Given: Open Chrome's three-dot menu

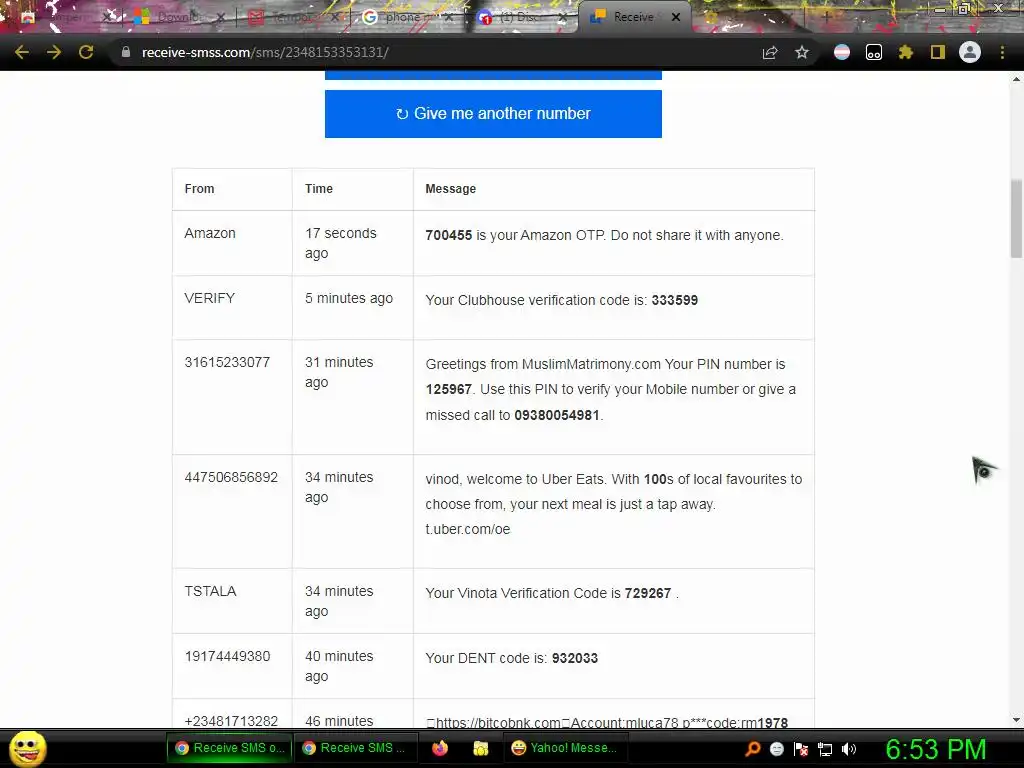Looking at the screenshot, I should (1002, 52).
